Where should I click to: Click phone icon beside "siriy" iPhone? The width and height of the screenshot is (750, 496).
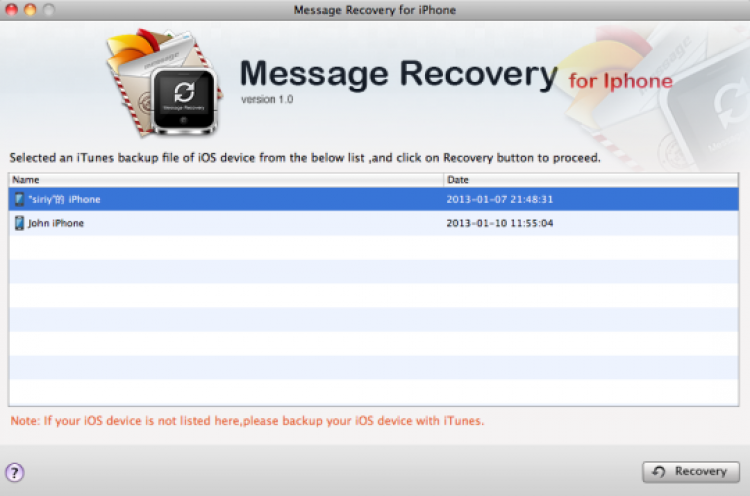[19, 199]
